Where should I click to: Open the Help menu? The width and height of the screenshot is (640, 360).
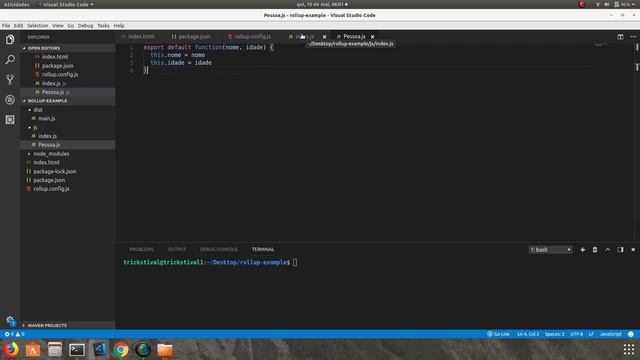tap(119, 26)
